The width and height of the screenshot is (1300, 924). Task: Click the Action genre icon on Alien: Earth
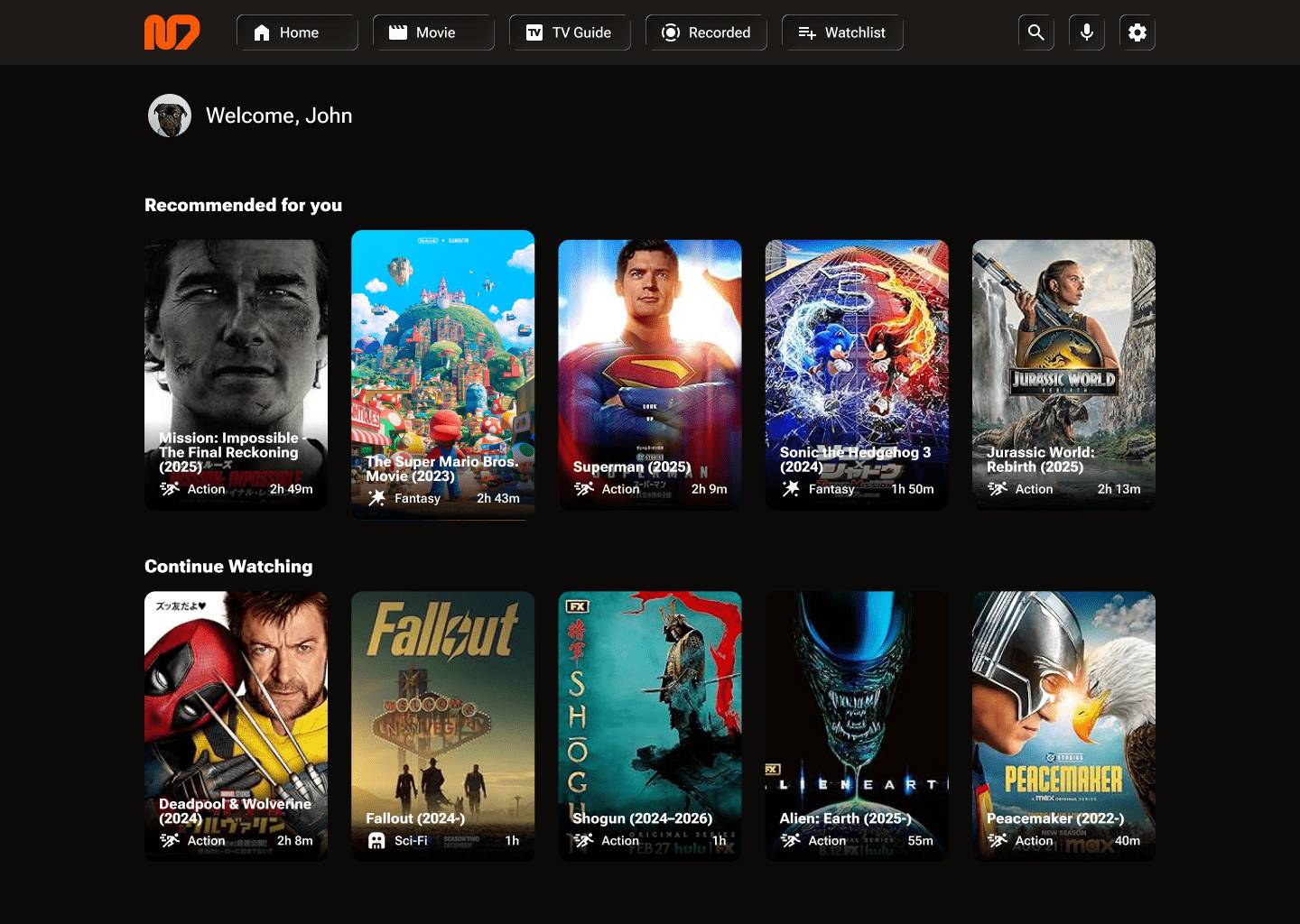pos(791,841)
